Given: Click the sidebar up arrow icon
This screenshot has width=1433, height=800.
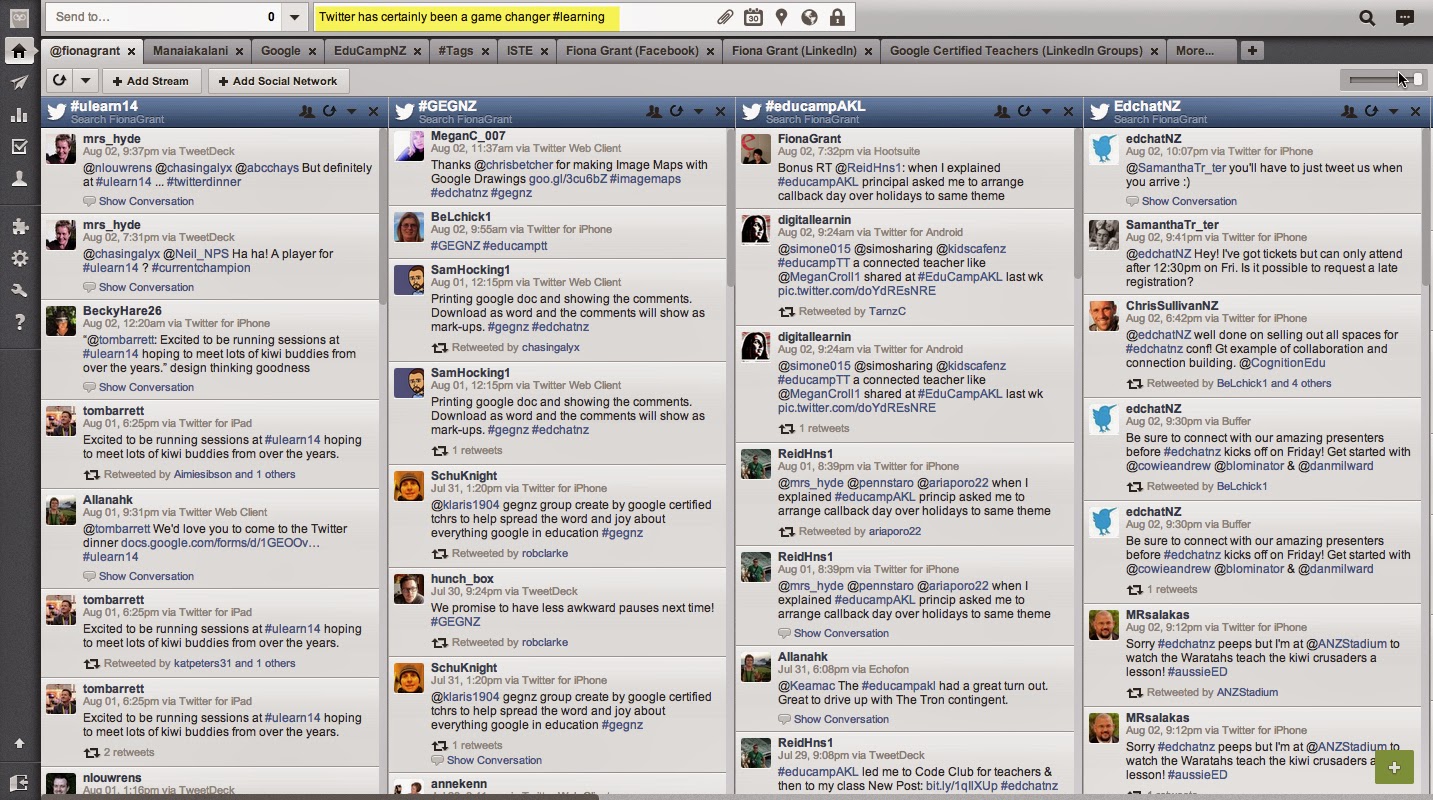Looking at the screenshot, I should [x=19, y=743].
